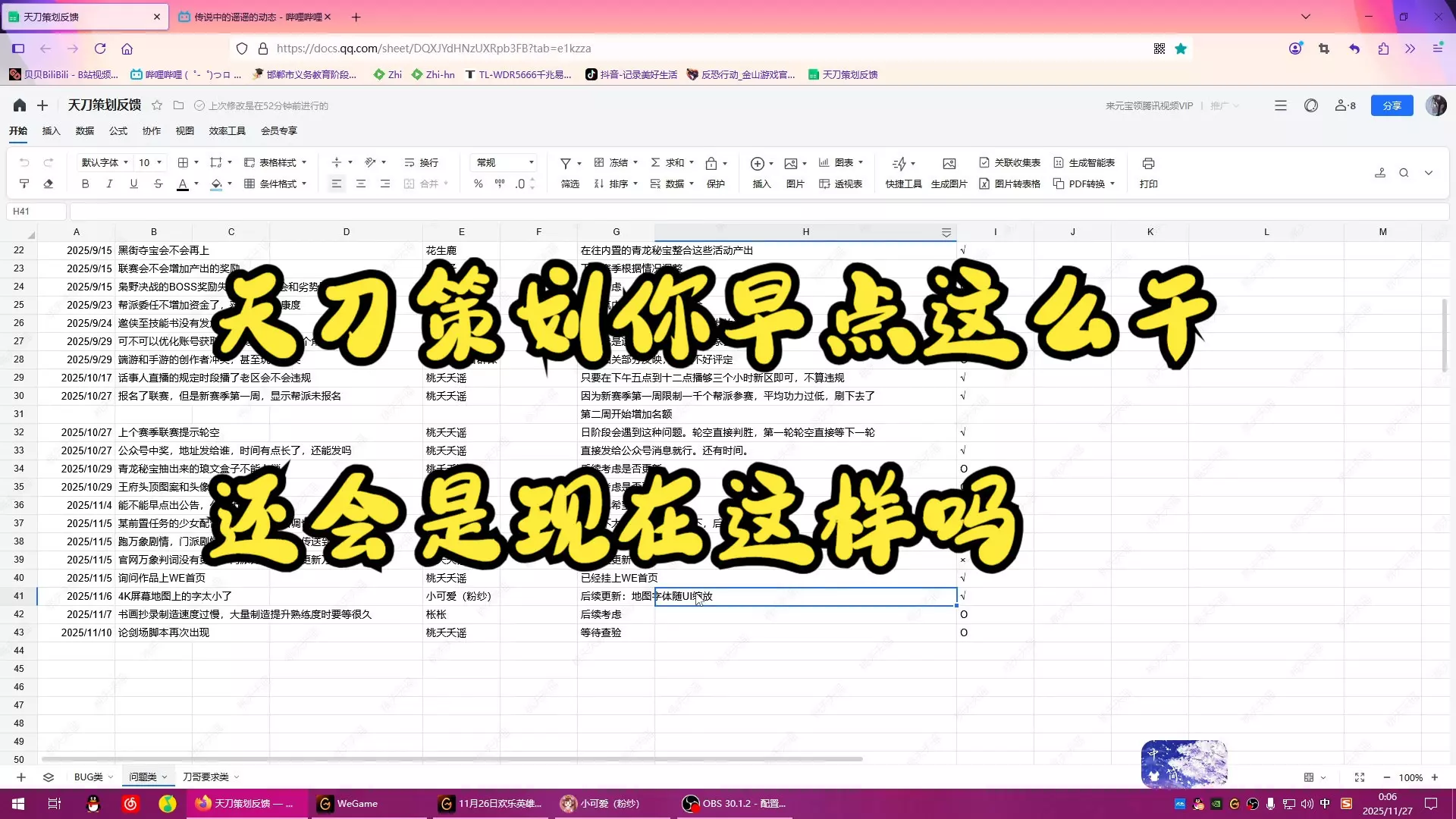Star this document as favorite
This screenshot has width=1456, height=819.
[x=157, y=105]
